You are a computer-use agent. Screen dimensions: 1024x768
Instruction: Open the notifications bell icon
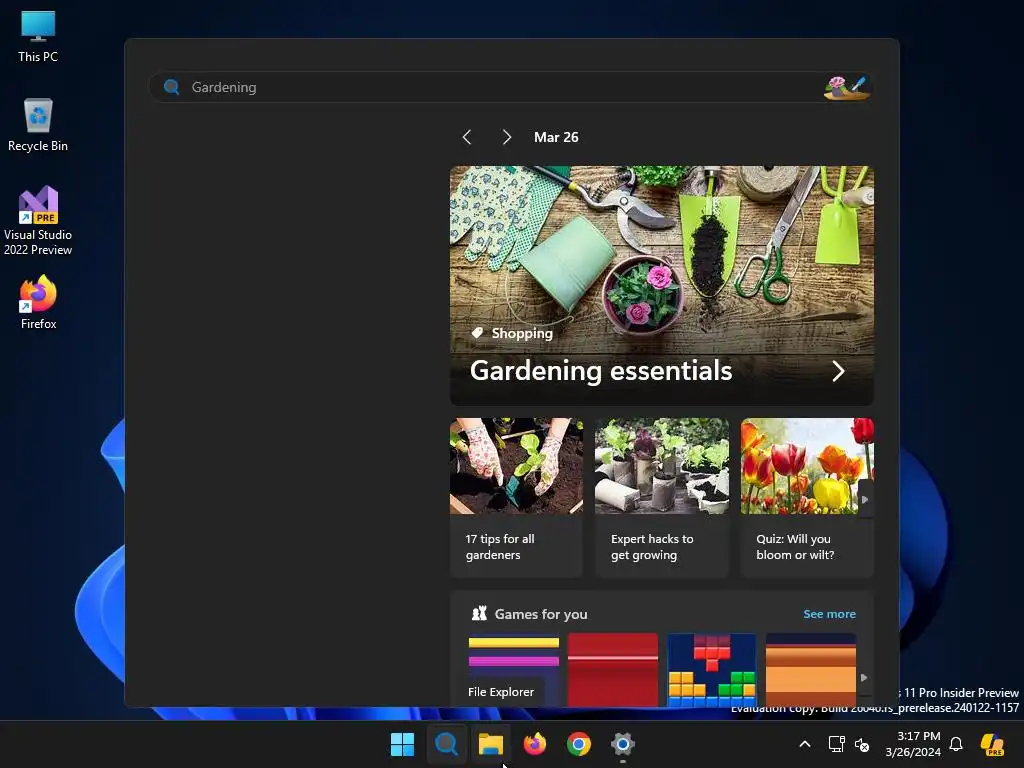point(956,744)
